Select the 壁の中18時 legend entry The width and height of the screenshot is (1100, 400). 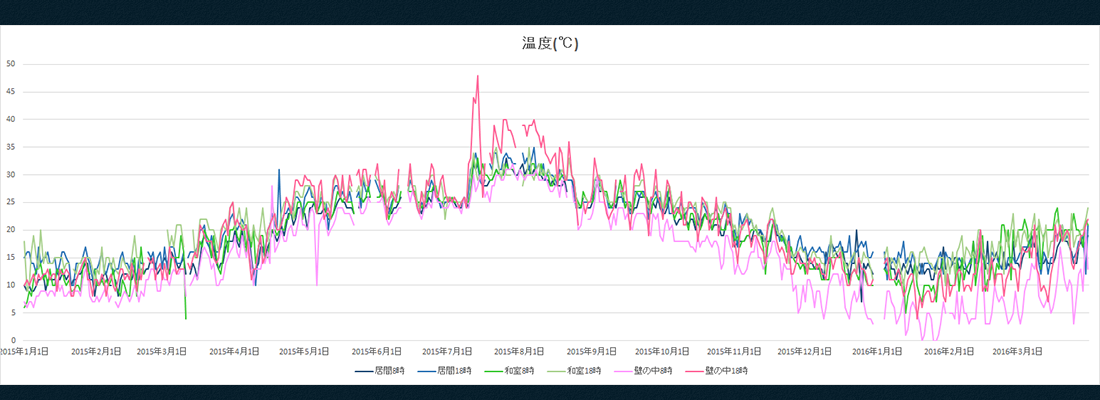pyautogui.click(x=718, y=370)
